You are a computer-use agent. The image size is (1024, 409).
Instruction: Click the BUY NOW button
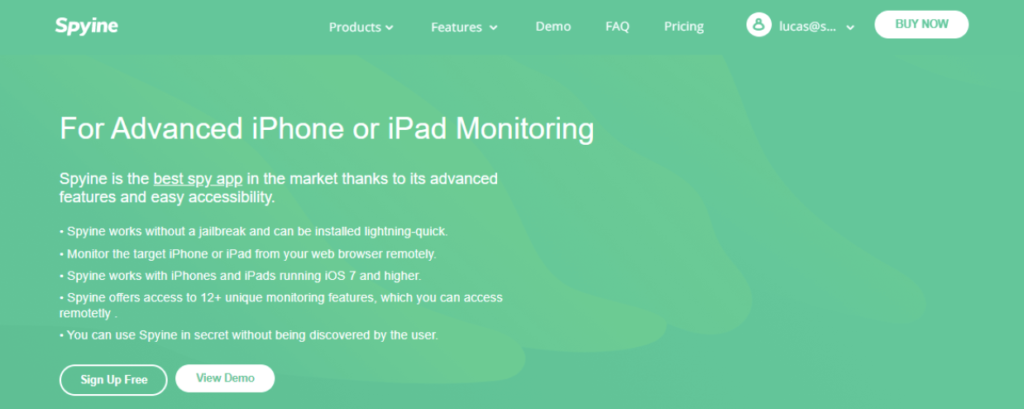921,24
